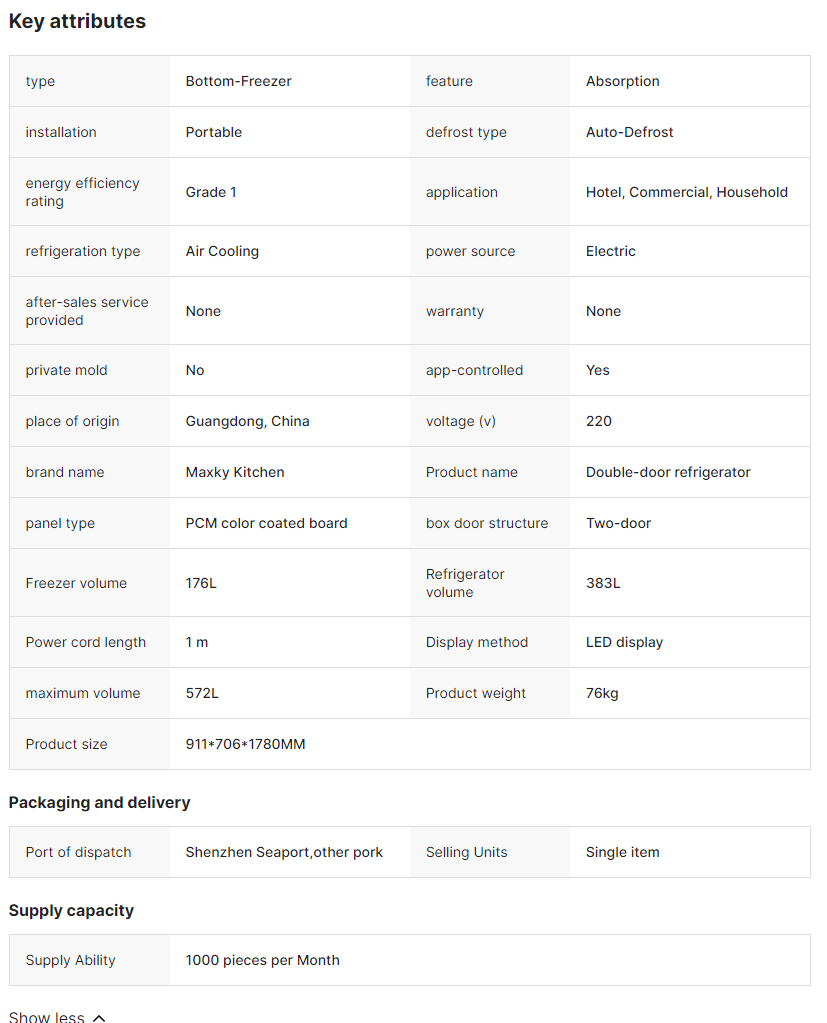Click the Air Cooling refrigeration value
This screenshot has height=1023, width=827.
click(222, 251)
